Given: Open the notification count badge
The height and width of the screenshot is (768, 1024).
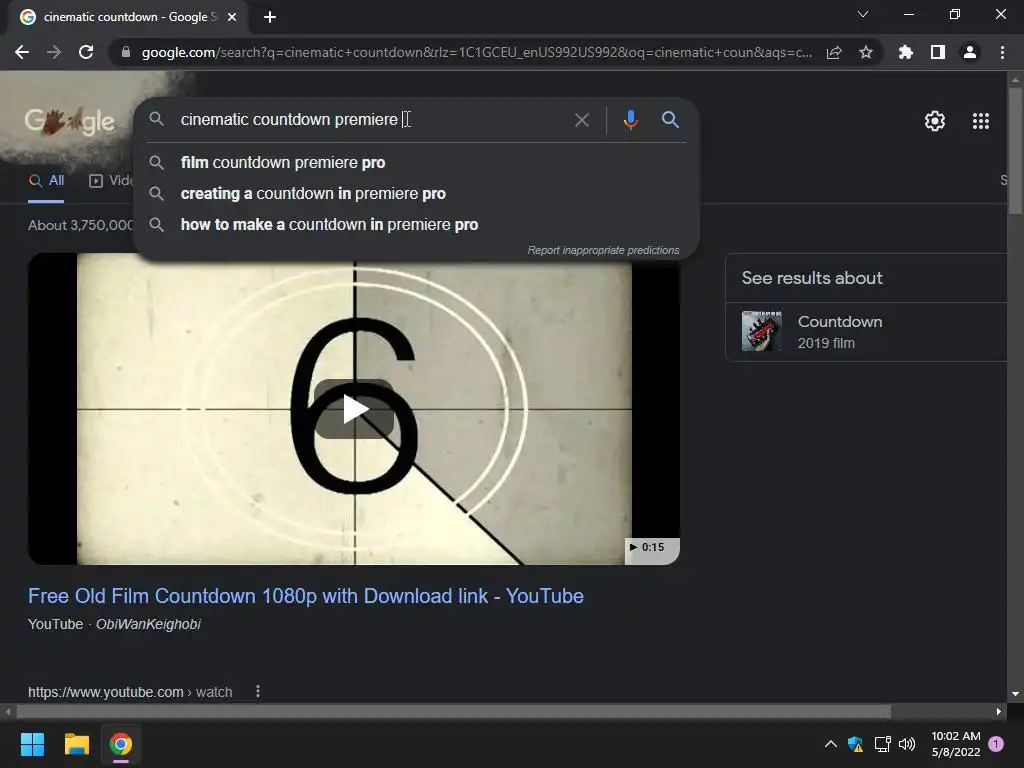Looking at the screenshot, I should tap(996, 744).
